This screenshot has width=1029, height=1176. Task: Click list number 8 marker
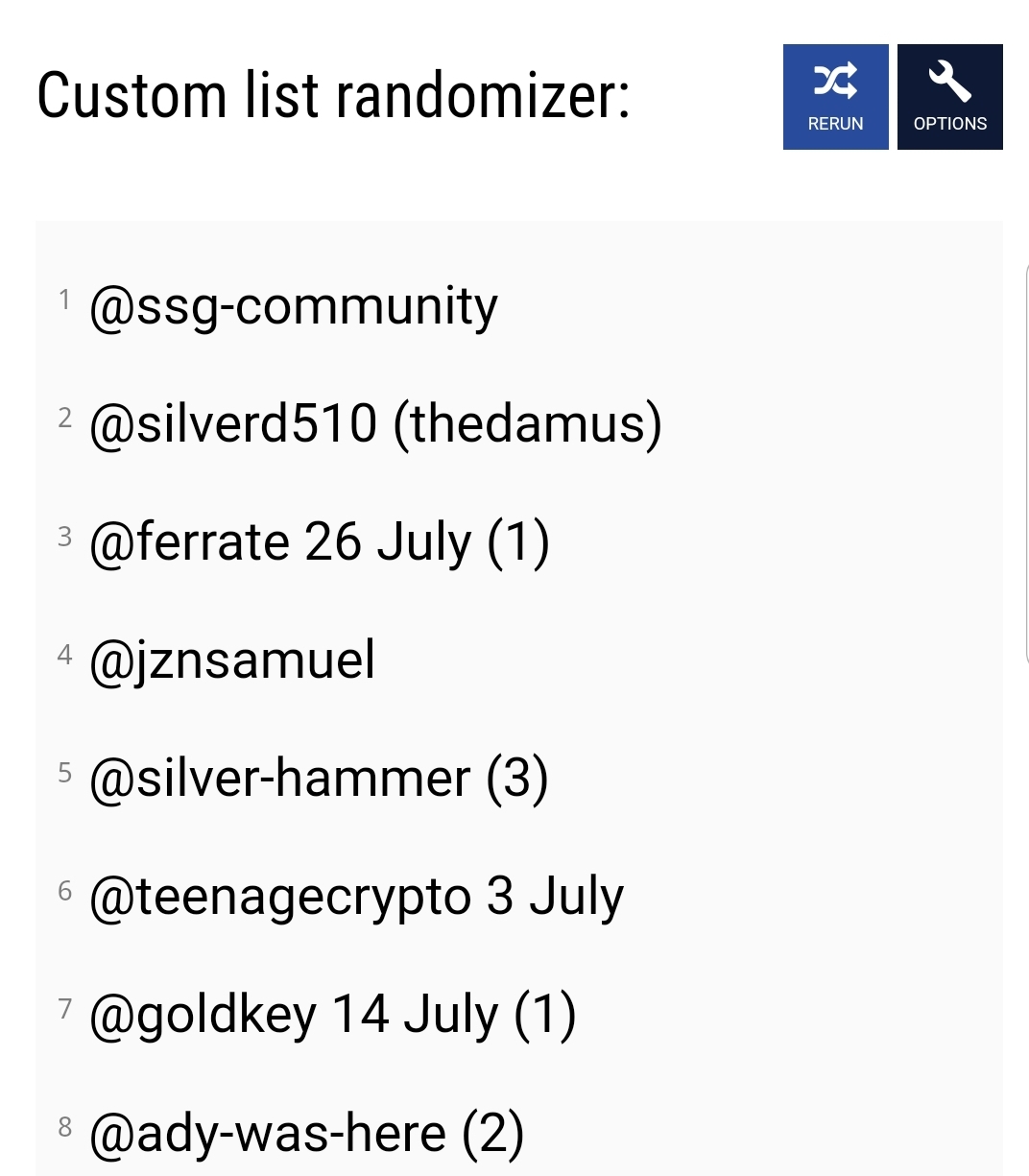64,1126
